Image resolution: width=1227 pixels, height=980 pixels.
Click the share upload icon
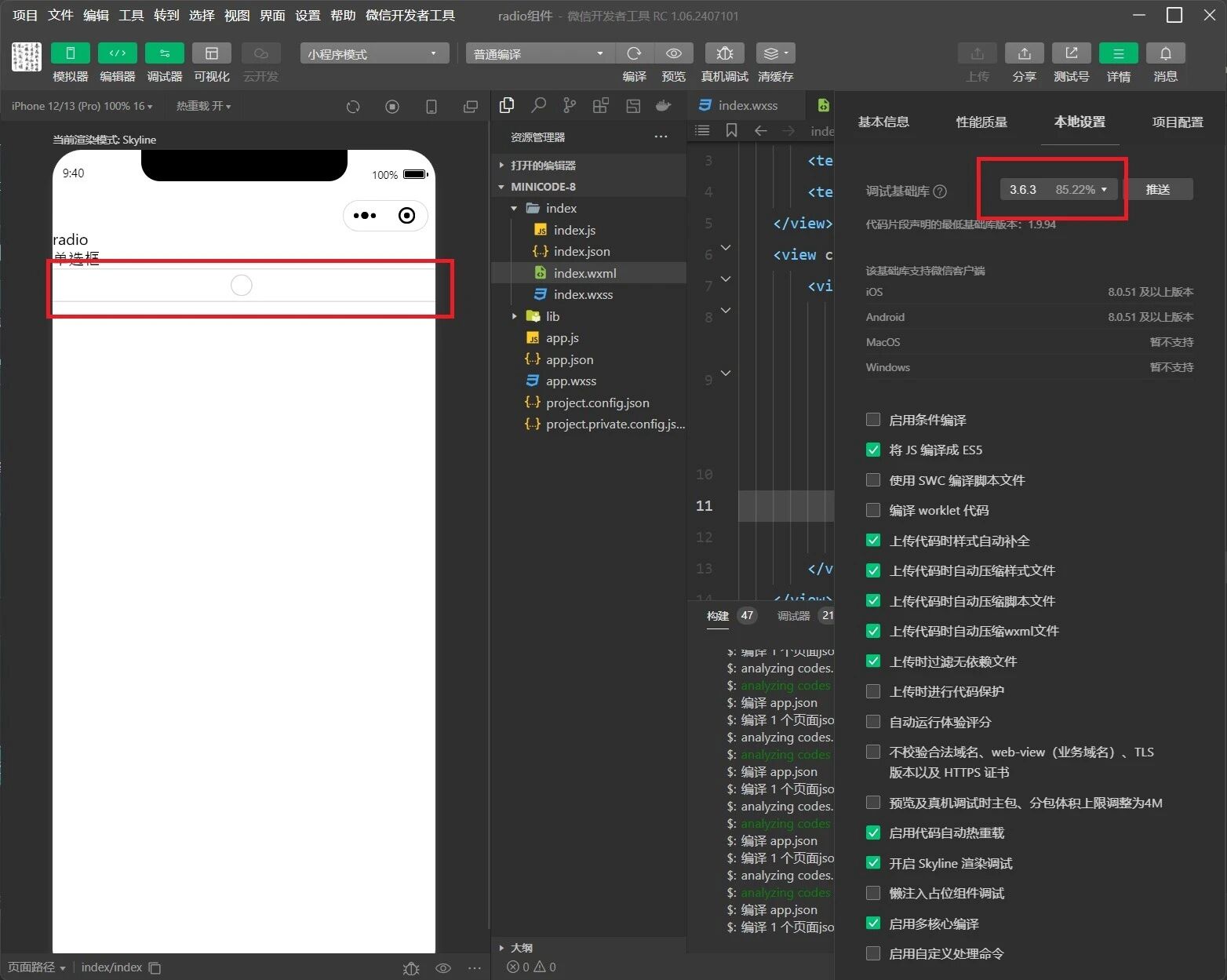(x=1024, y=53)
